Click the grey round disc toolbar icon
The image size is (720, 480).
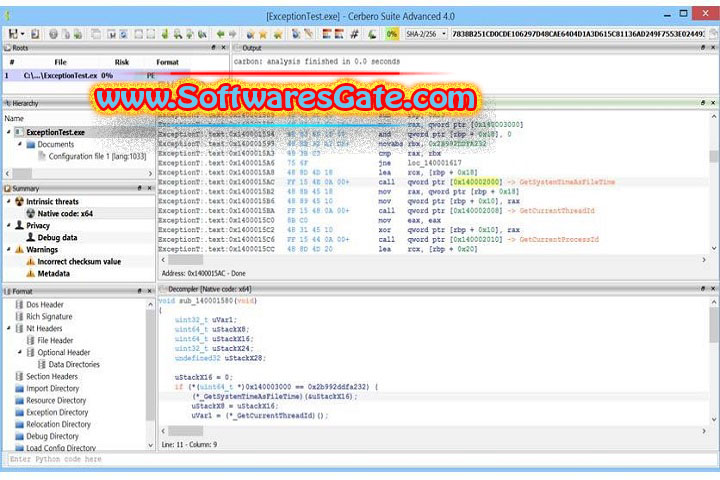click(x=53, y=34)
